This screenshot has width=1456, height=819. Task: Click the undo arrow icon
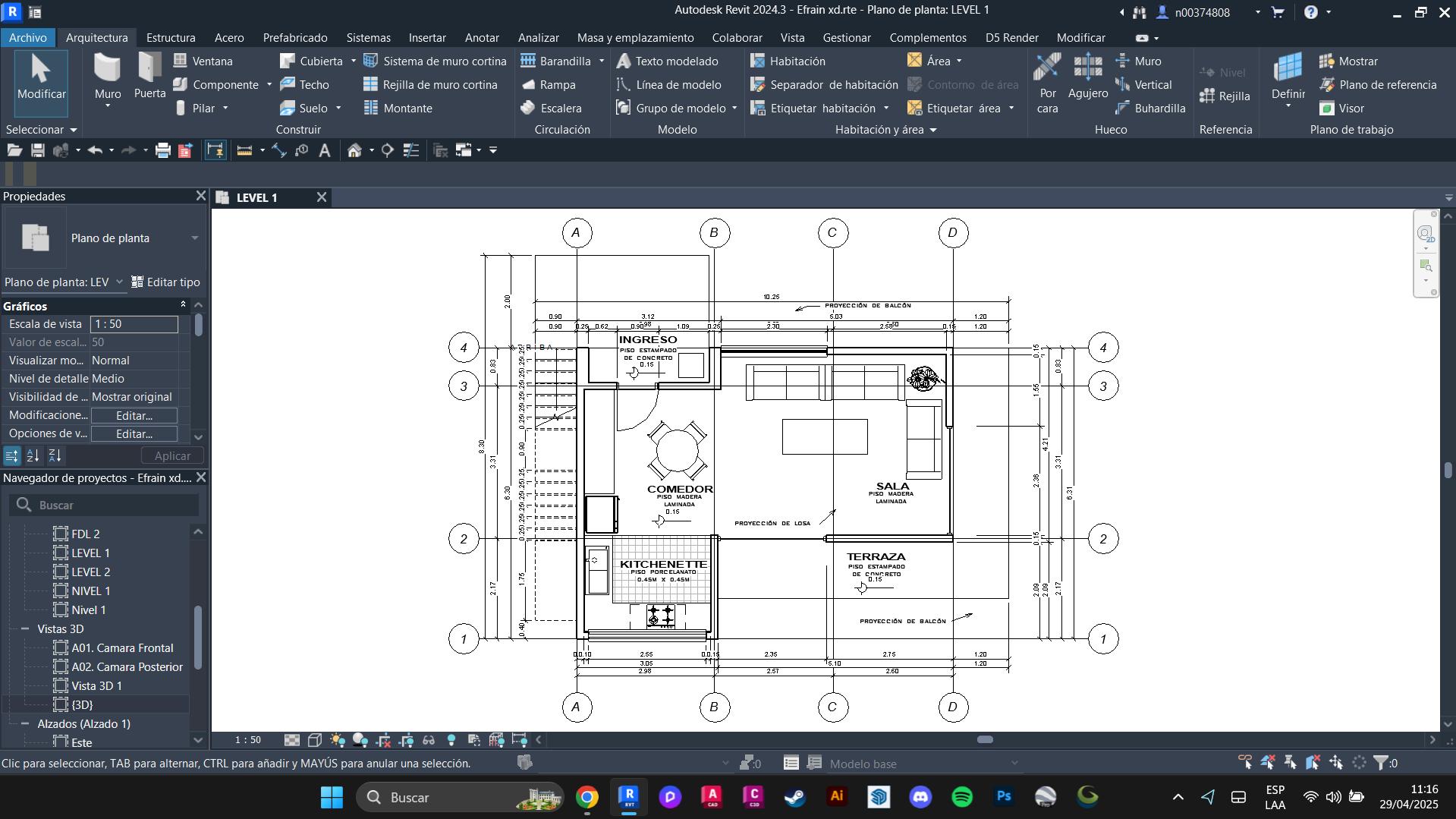click(x=95, y=150)
